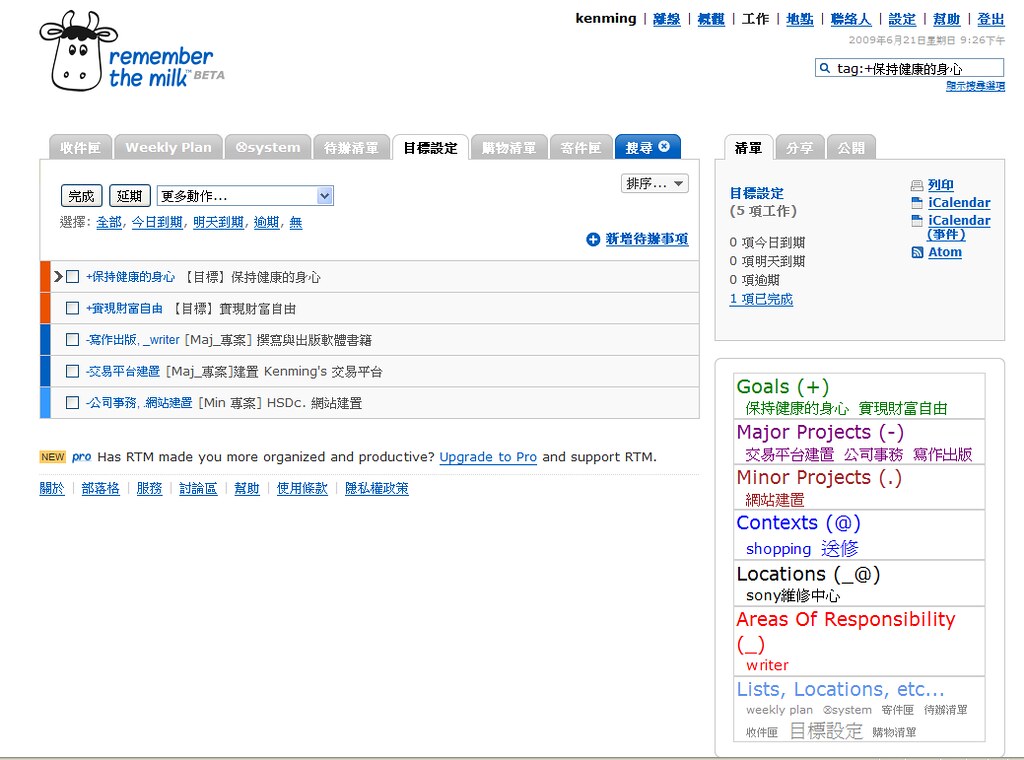
Task: Click the 討論區 footer link
Action: point(198,488)
